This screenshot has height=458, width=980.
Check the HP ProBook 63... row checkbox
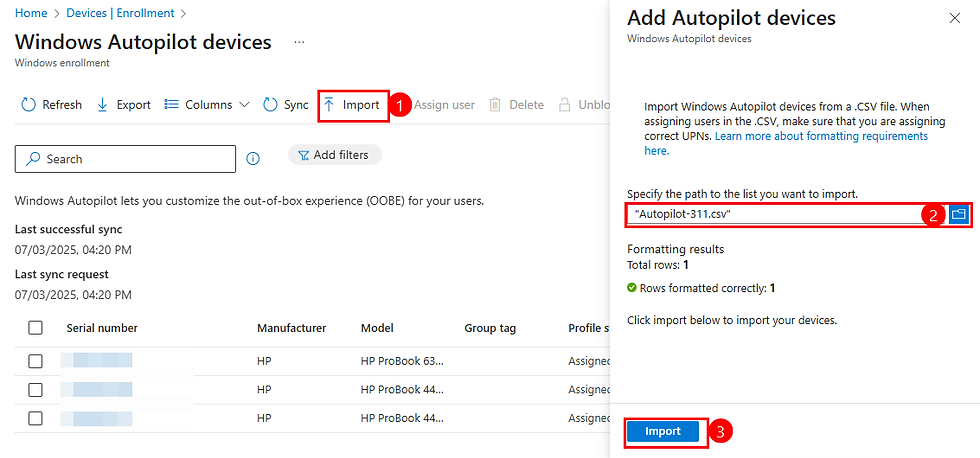point(36,361)
